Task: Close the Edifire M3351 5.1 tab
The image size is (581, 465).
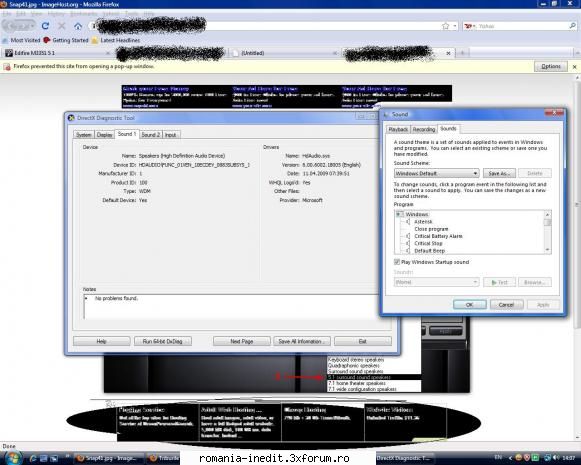Action: coord(108,53)
